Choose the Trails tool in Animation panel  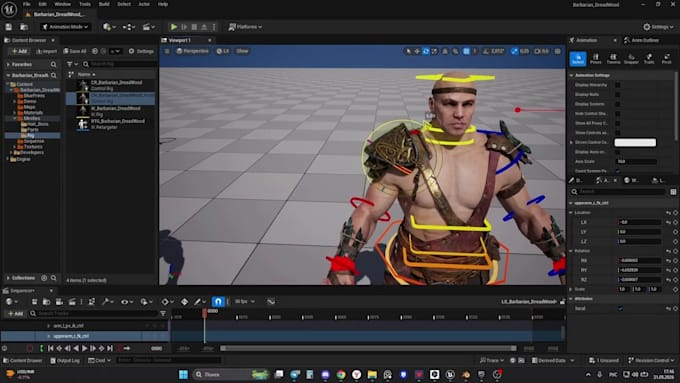(x=649, y=59)
